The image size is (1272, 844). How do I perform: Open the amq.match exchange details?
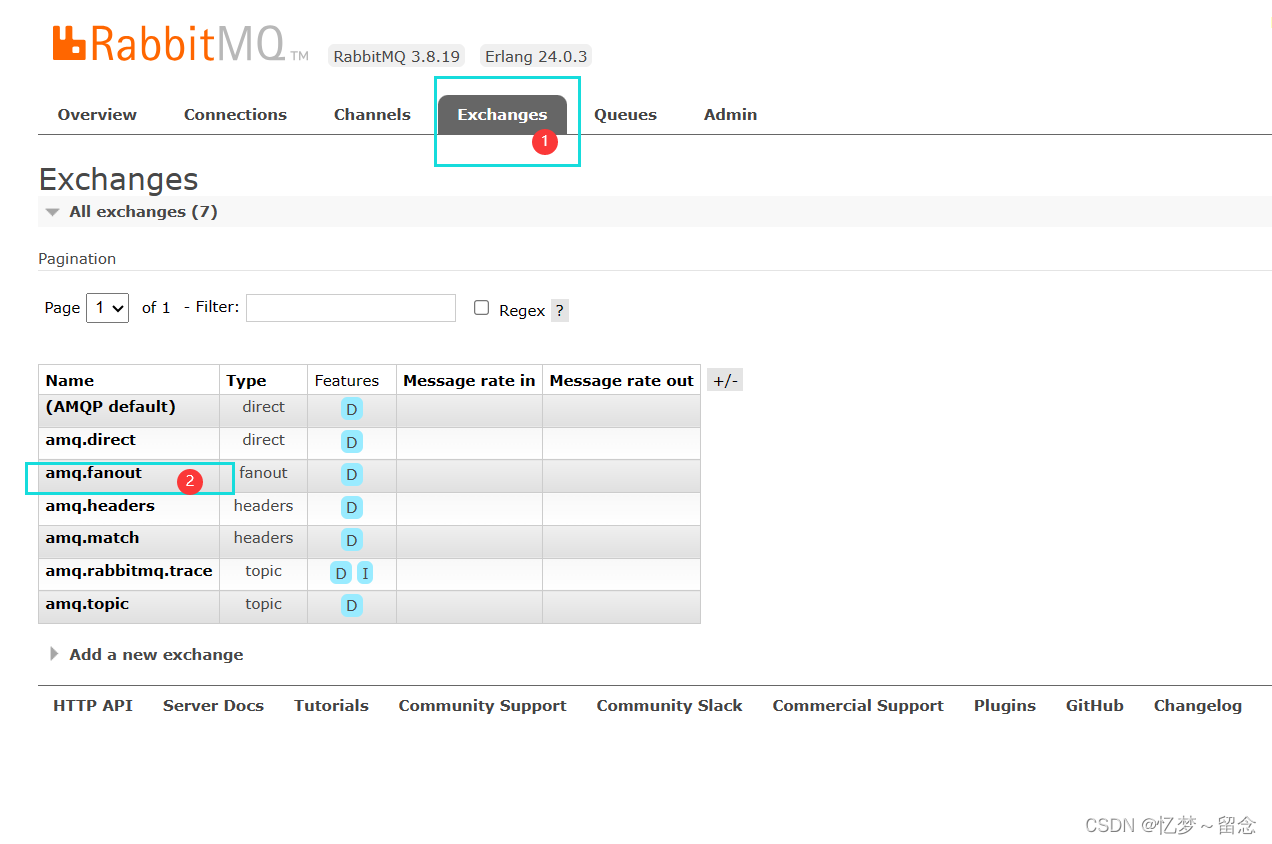pyautogui.click(x=92, y=538)
